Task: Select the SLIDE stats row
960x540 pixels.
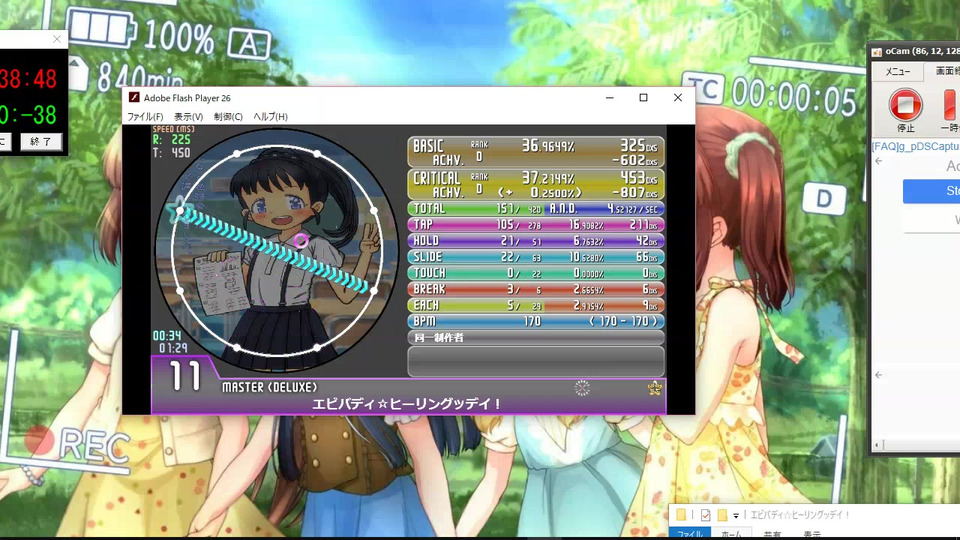Action: pos(536,257)
